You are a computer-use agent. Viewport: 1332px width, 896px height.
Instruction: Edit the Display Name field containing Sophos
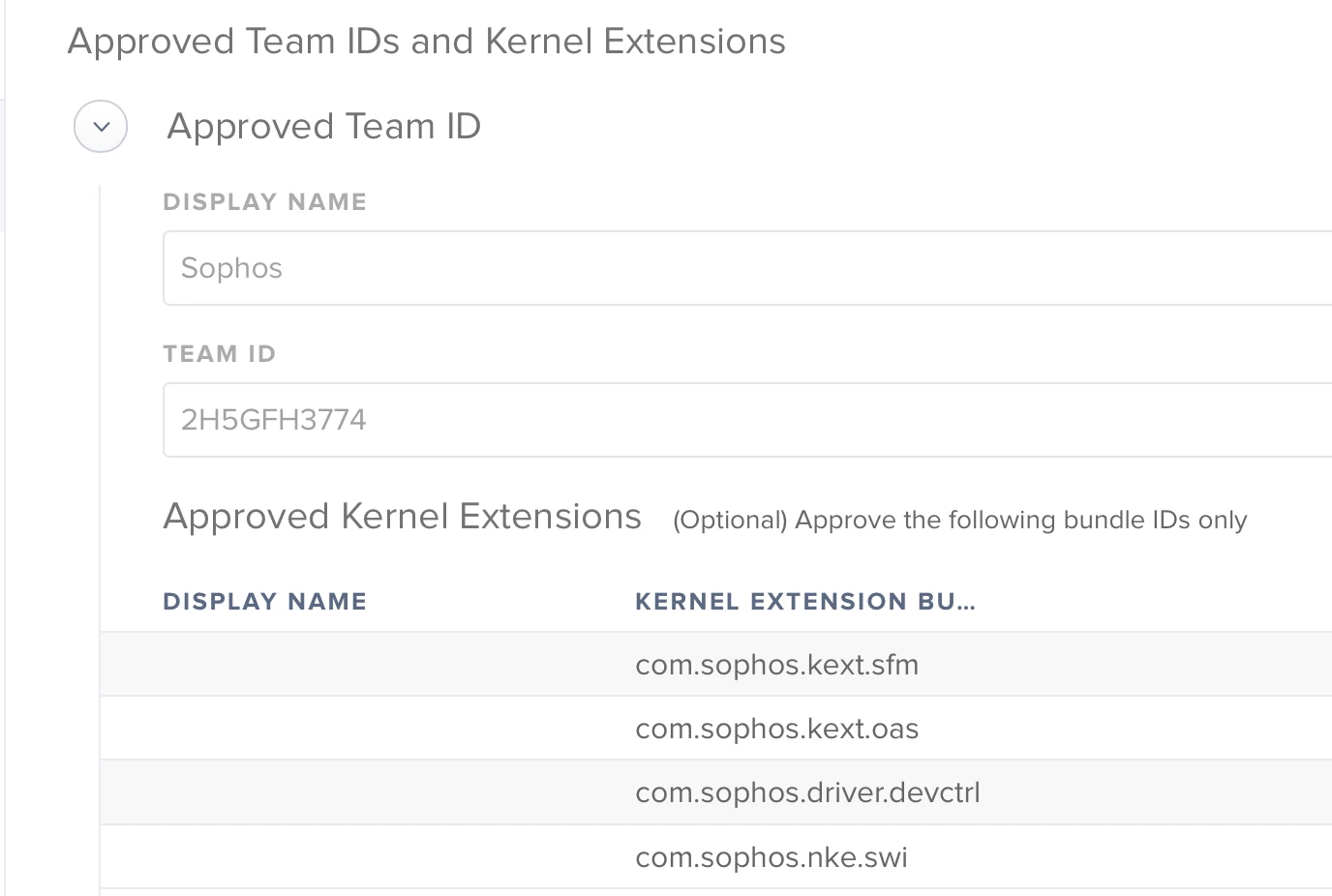(747, 268)
